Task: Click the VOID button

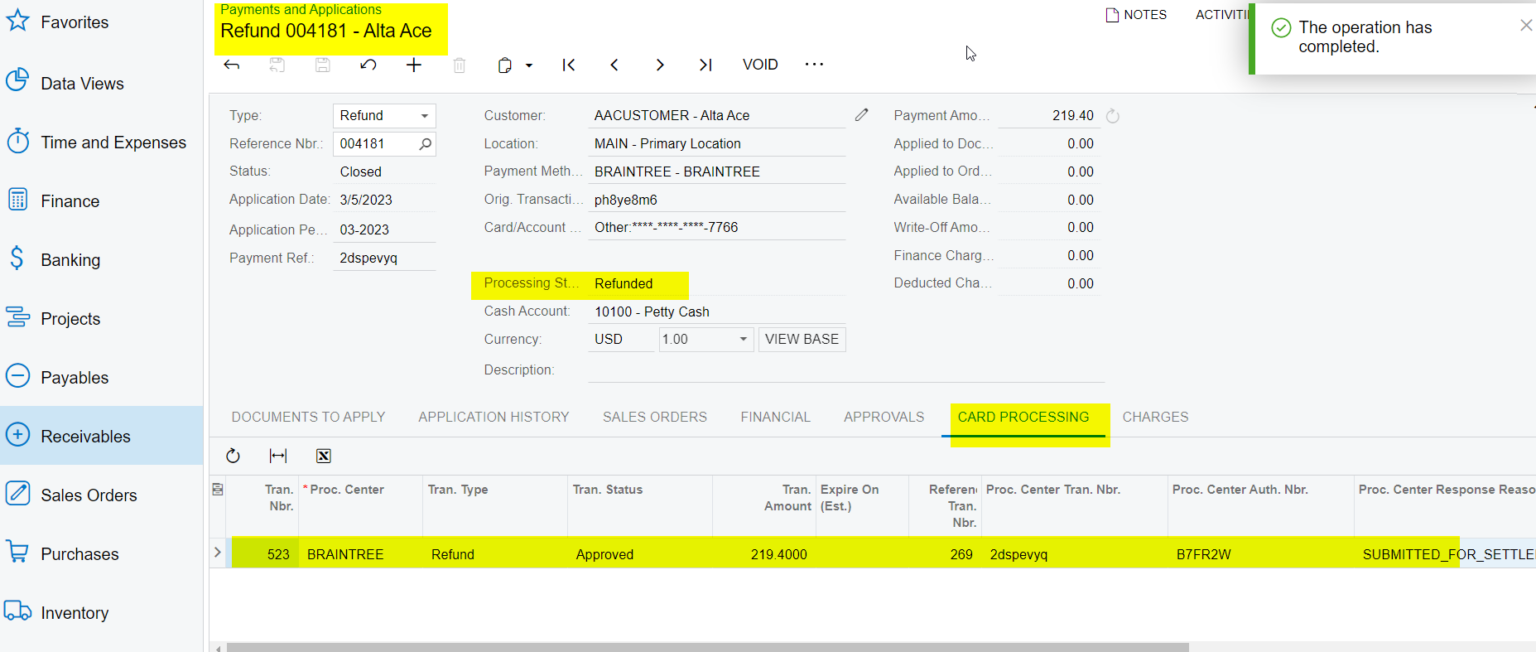Action: tap(760, 64)
